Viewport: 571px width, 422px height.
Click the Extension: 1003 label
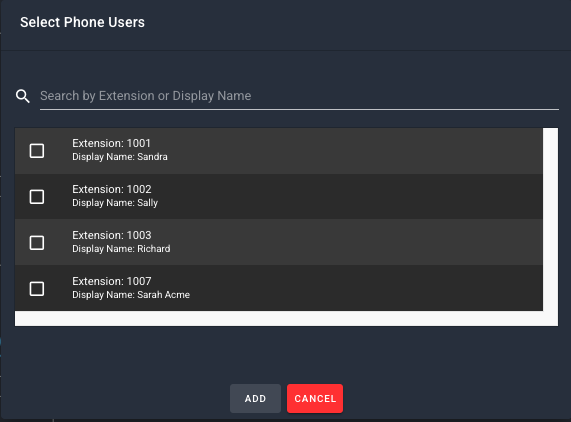pos(112,235)
